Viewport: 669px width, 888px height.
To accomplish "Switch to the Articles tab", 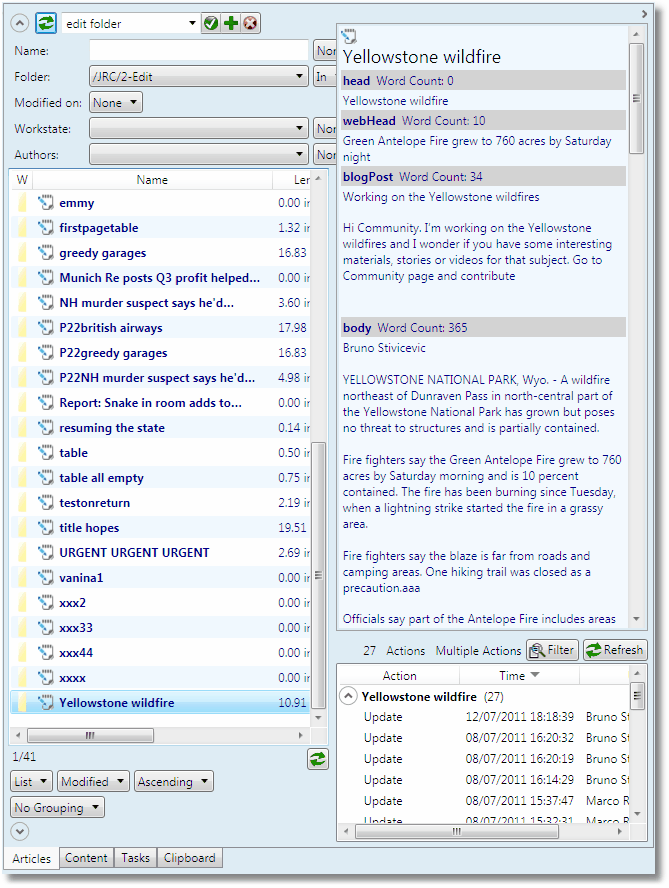I will pos(31,859).
